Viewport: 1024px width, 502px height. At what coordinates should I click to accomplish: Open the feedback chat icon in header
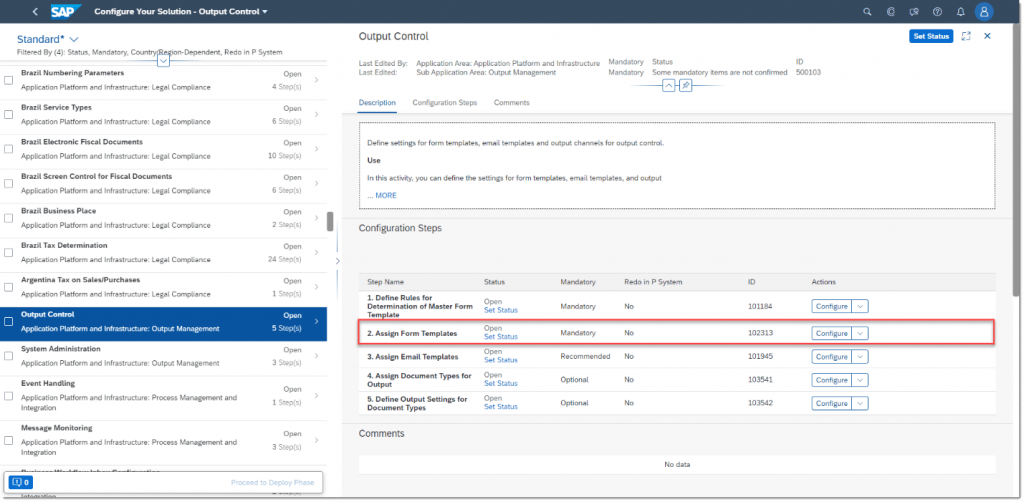pos(914,12)
